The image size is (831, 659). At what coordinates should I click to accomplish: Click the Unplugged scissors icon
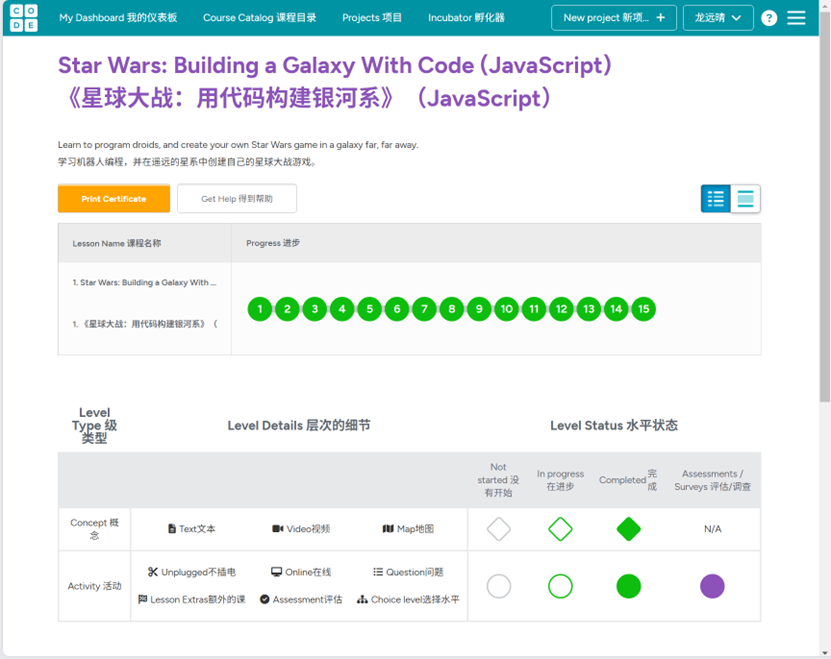(153, 572)
